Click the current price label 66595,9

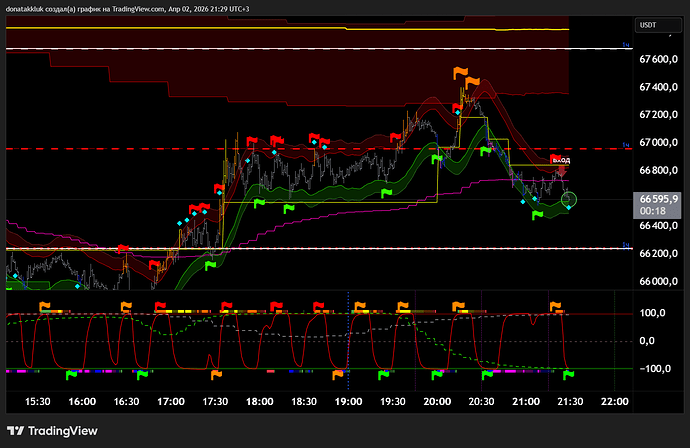[658, 199]
